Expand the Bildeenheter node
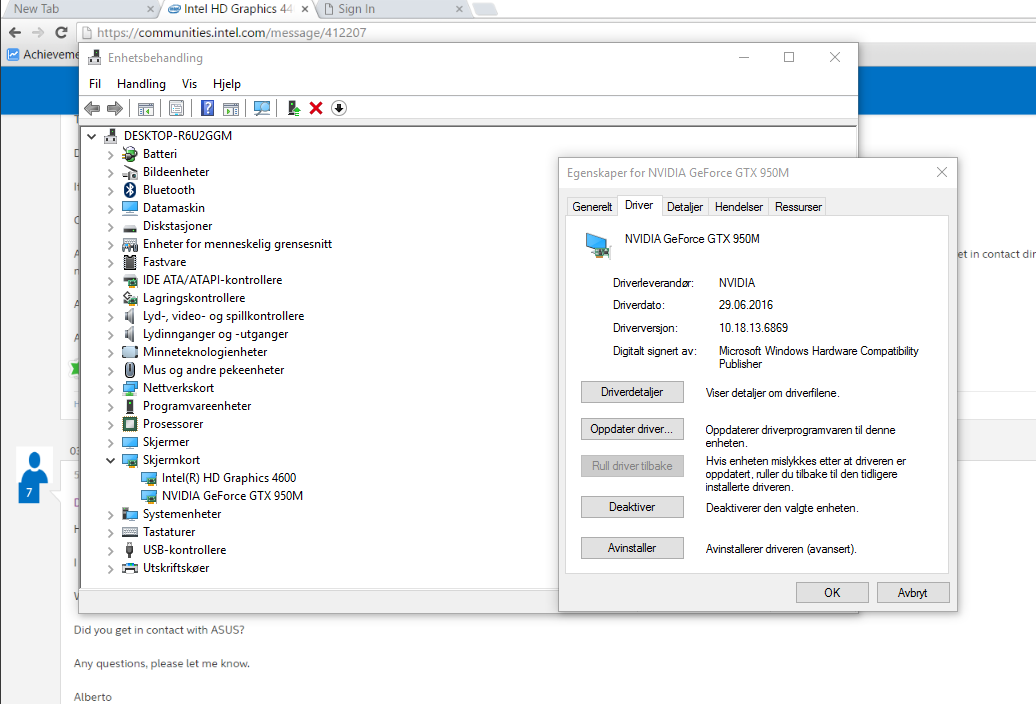This screenshot has height=704, width=1036. 110,172
